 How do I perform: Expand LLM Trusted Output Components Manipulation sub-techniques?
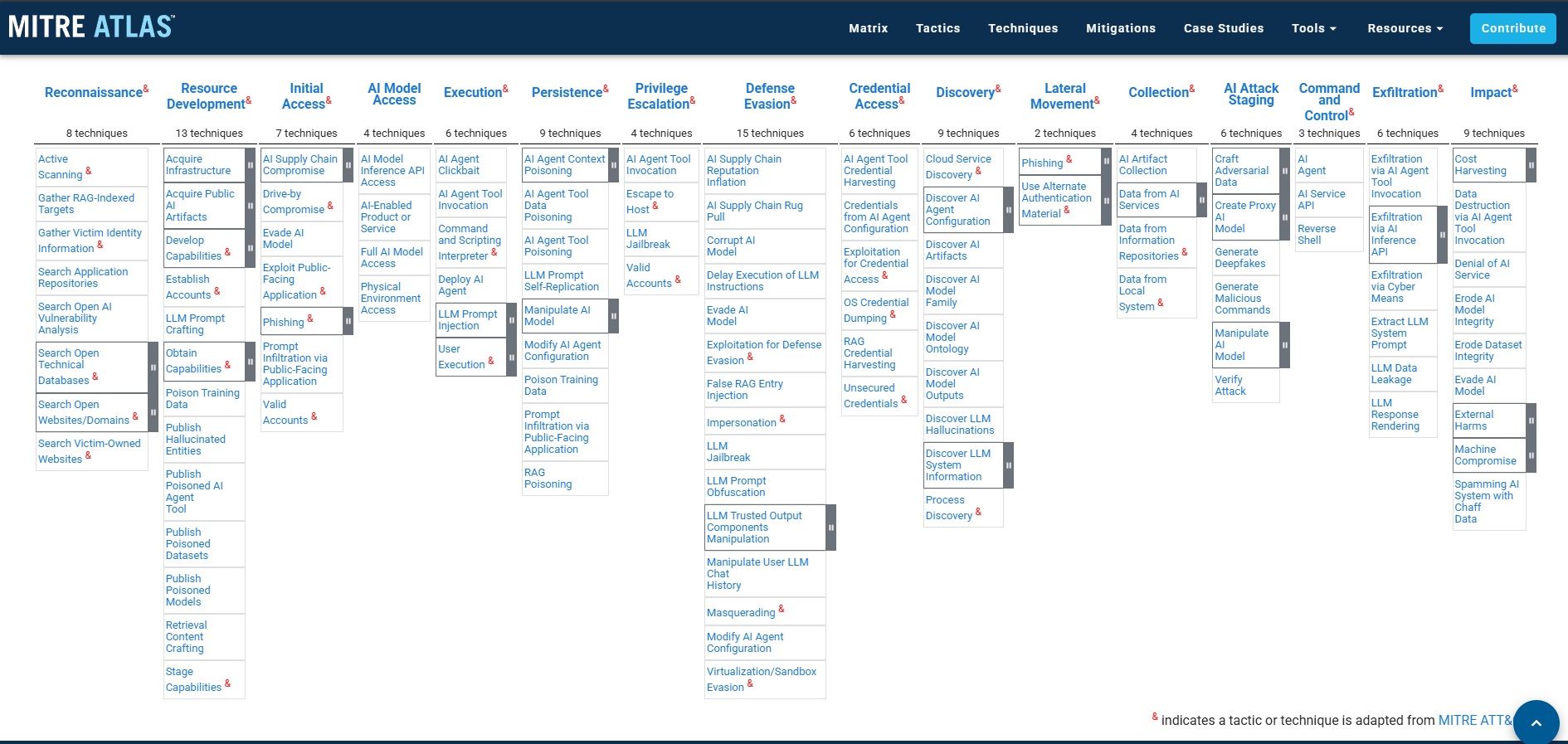point(830,528)
